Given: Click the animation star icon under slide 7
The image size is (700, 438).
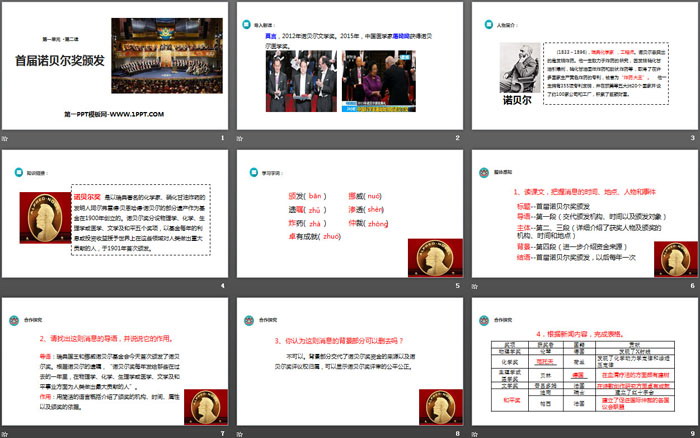Looking at the screenshot, I should [6, 433].
